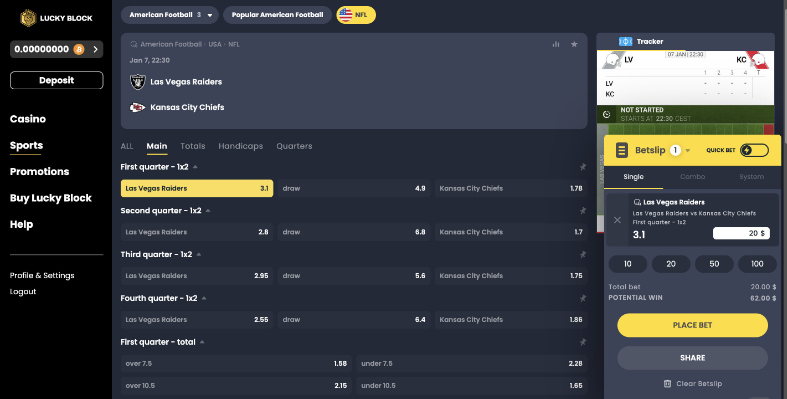787x399 pixels.
Task: Remove Las Vegas Raiders bet with X
Action: click(617, 220)
